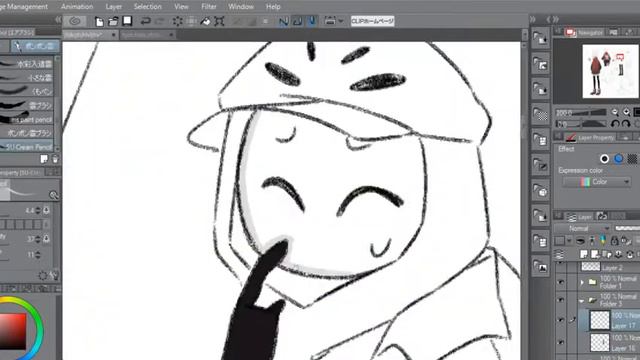The height and width of the screenshot is (360, 640).
Task: Open the Filter menu
Action: [x=209, y=7]
